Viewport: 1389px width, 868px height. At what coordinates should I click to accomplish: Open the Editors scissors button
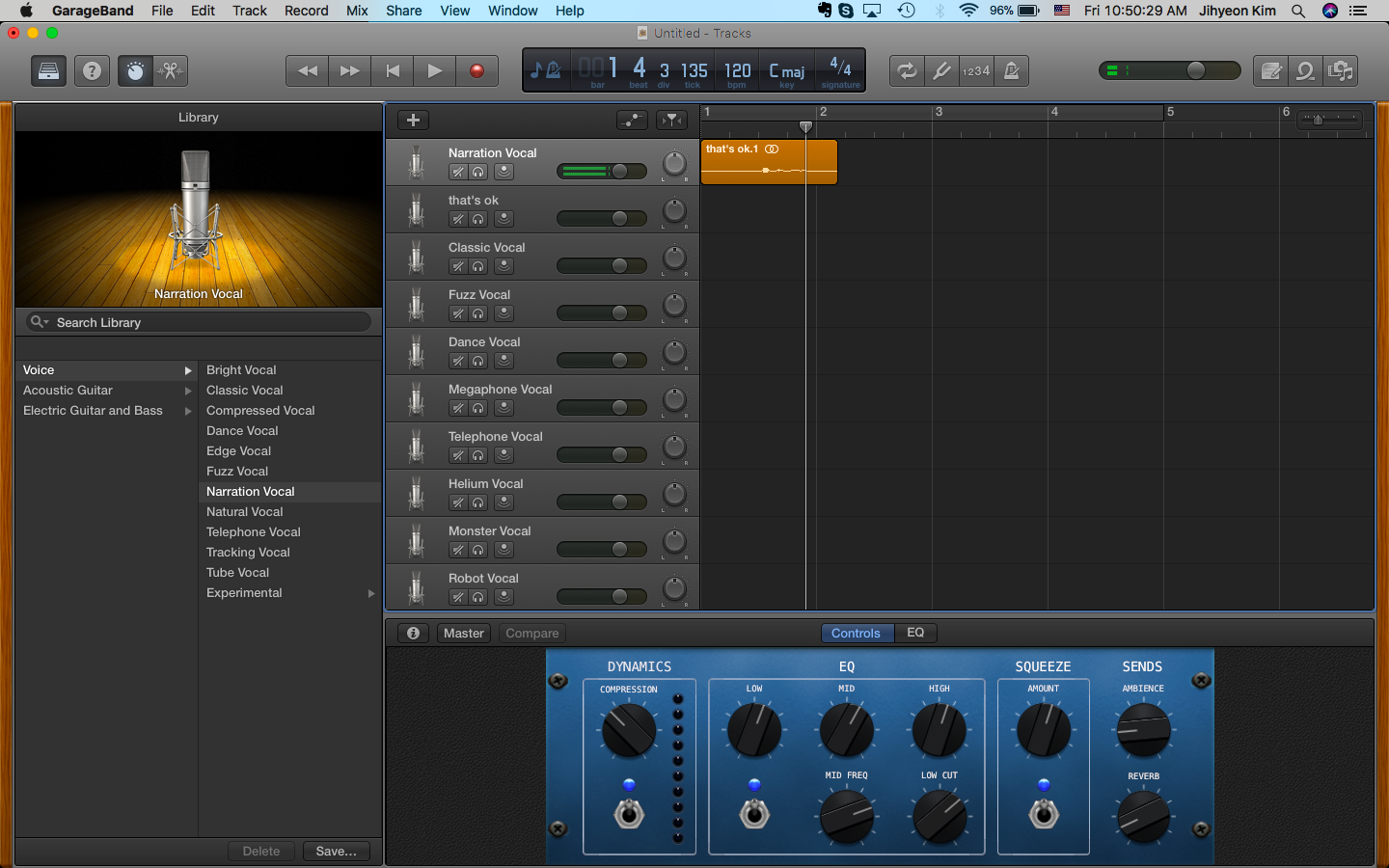[x=171, y=71]
